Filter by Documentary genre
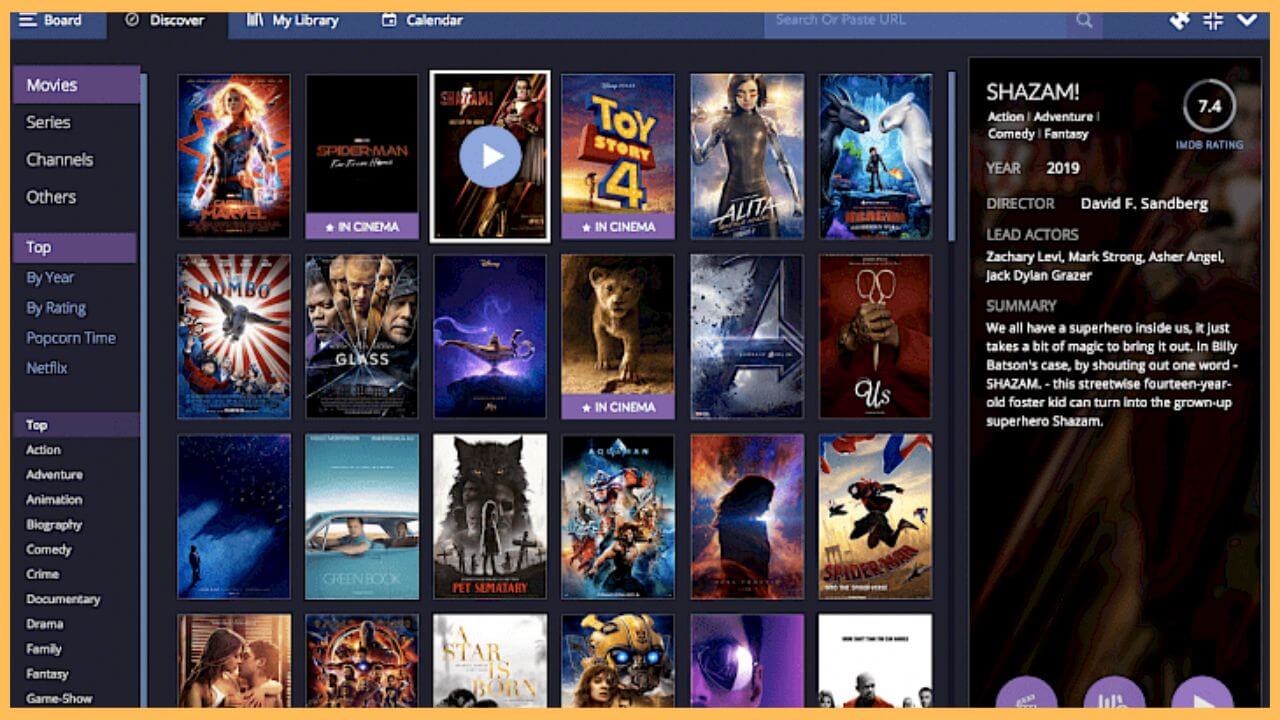1280x720 pixels. pyautogui.click(x=63, y=599)
